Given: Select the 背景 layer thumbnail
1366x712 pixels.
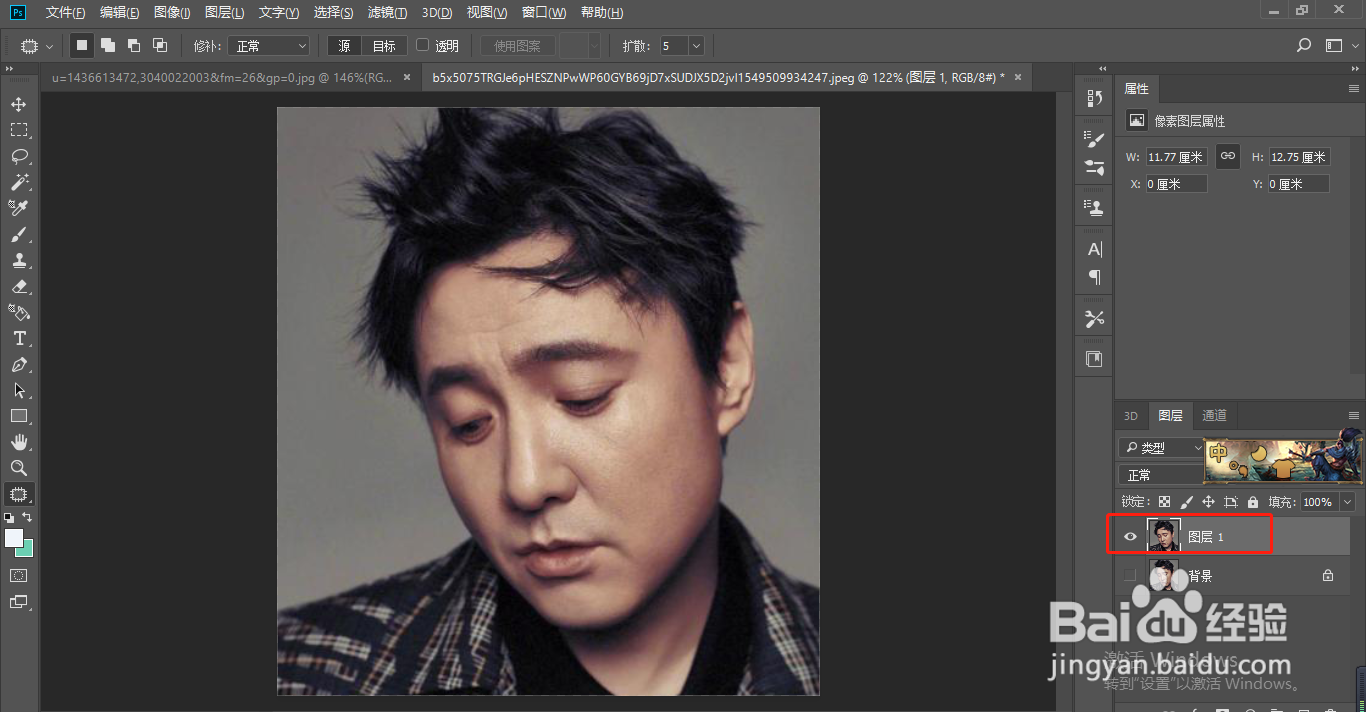Looking at the screenshot, I should click(1163, 575).
